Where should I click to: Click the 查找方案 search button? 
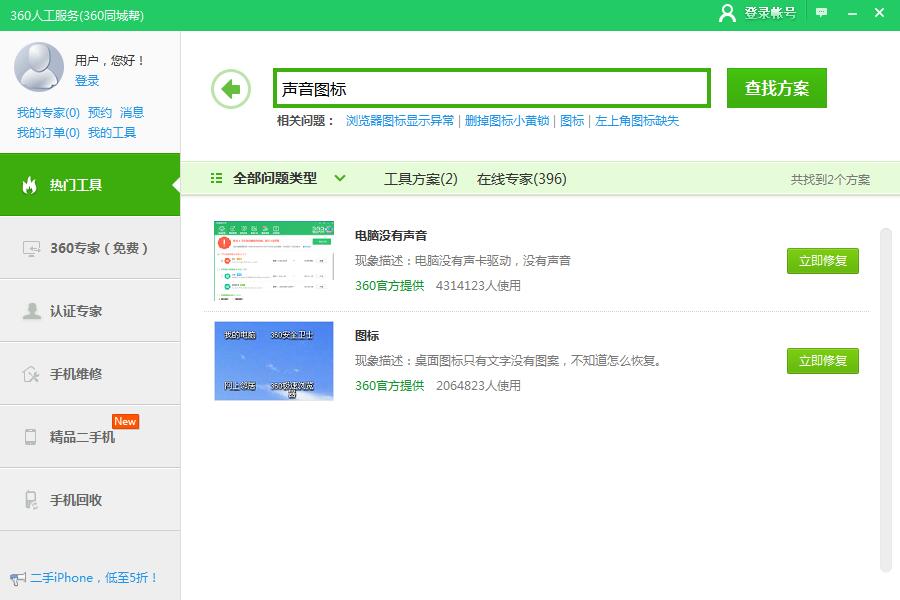click(777, 88)
